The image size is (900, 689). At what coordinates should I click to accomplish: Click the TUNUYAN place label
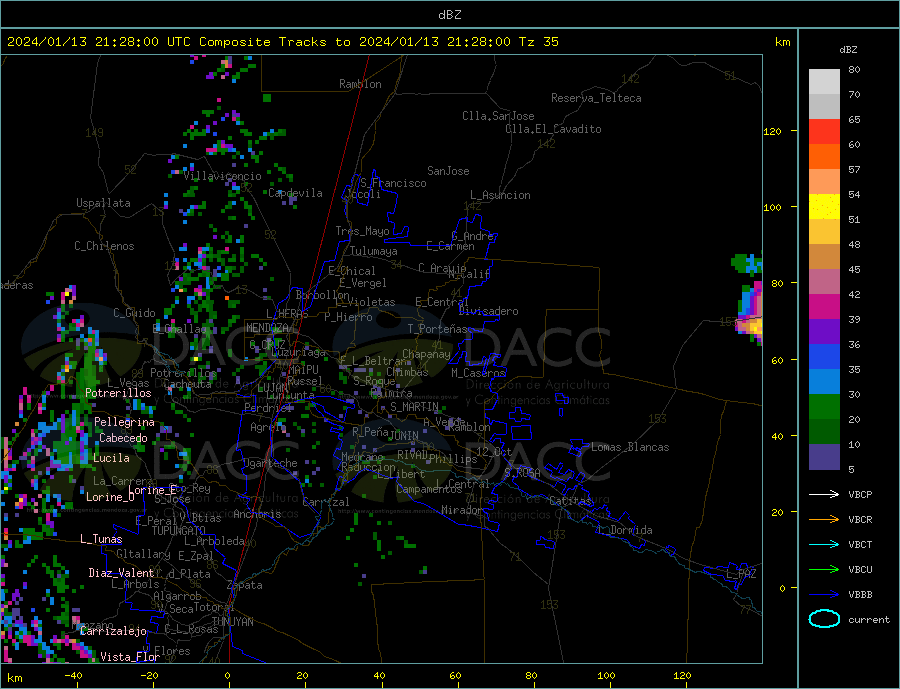[232, 622]
